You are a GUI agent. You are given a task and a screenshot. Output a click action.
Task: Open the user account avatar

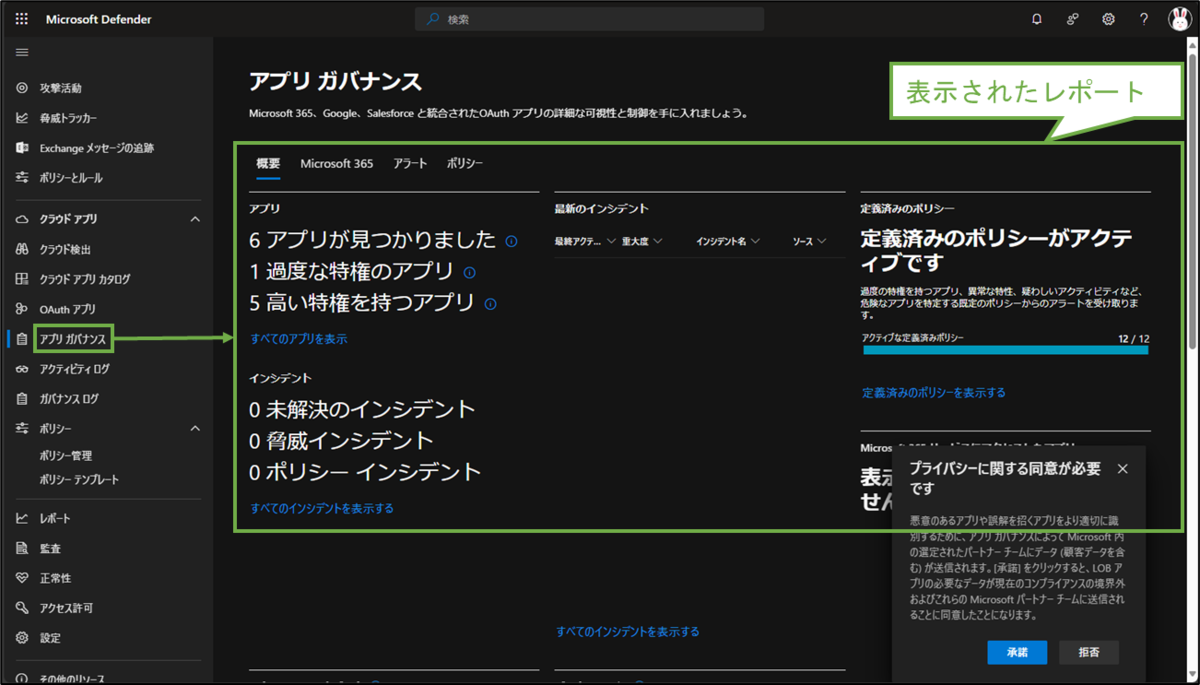coord(1179,19)
